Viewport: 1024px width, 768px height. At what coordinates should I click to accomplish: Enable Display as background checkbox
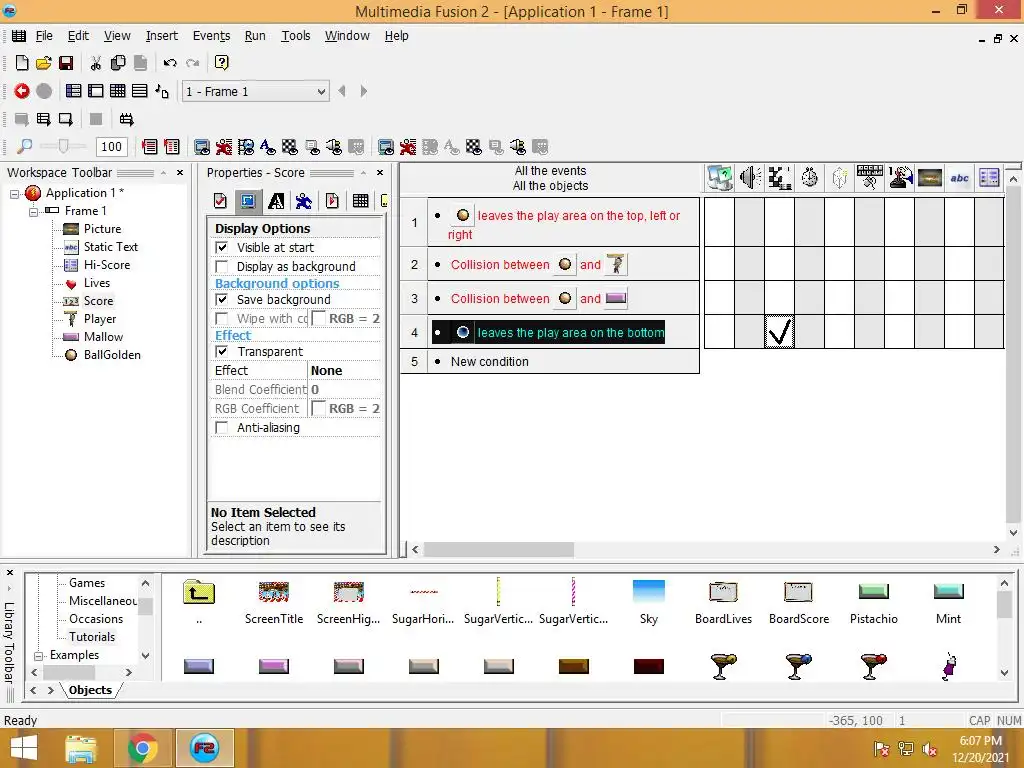click(x=222, y=266)
